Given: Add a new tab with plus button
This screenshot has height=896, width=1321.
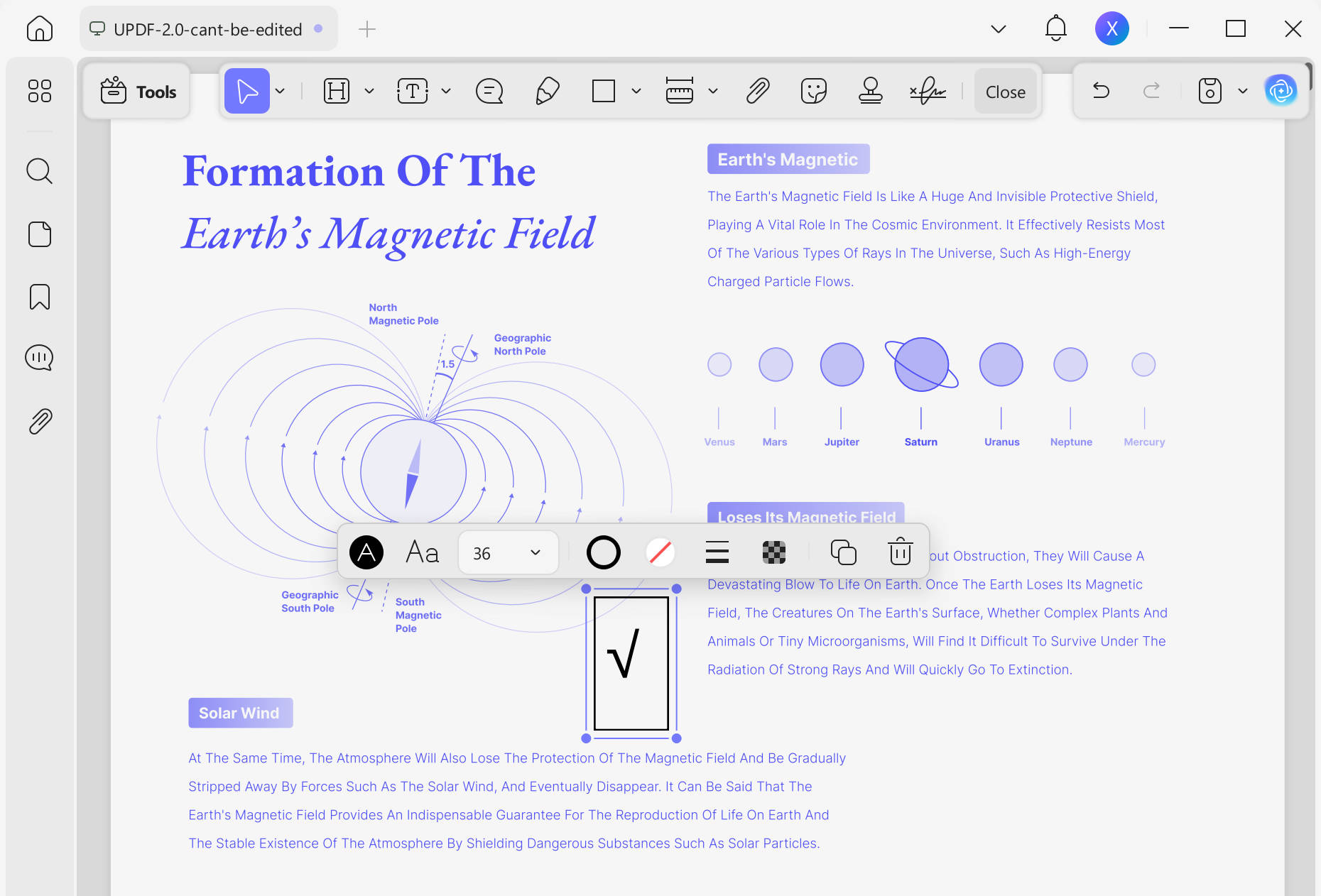Looking at the screenshot, I should click(367, 29).
